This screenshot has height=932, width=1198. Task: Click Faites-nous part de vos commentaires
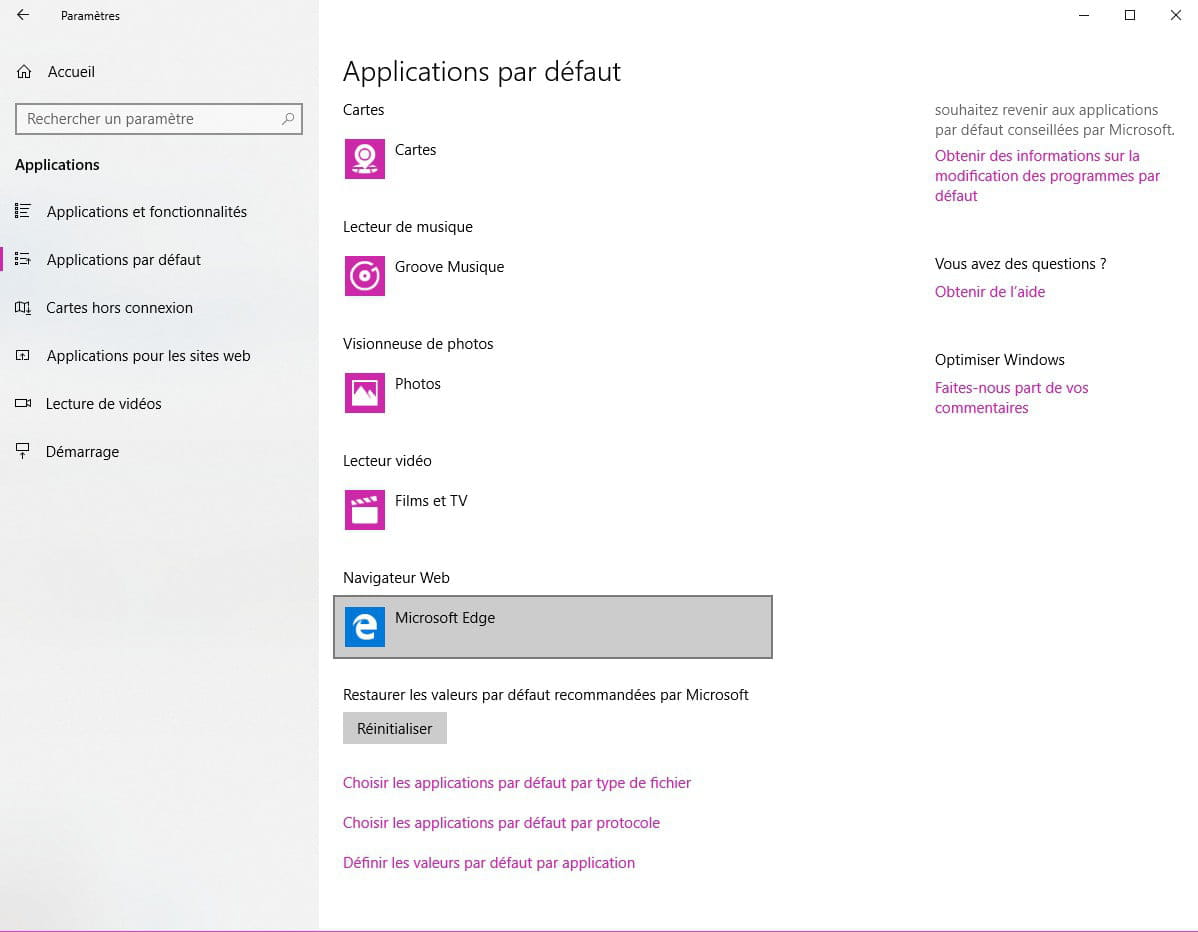pyautogui.click(x=1011, y=397)
